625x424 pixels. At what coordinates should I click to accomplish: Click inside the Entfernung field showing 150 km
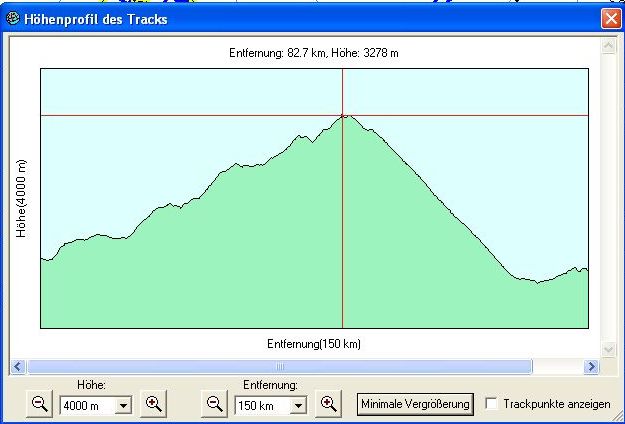point(260,405)
